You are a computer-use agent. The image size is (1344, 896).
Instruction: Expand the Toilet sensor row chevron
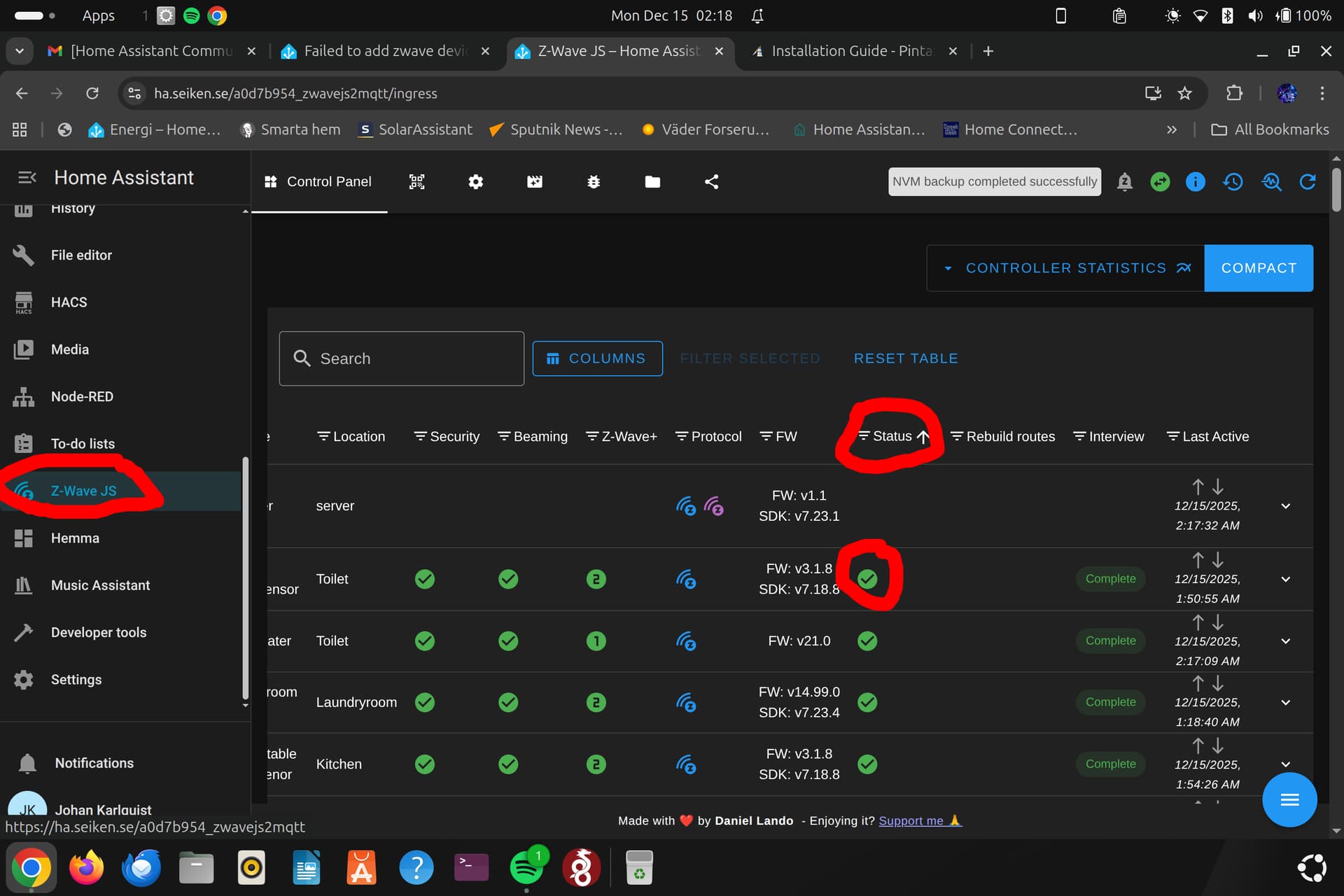click(x=1285, y=579)
